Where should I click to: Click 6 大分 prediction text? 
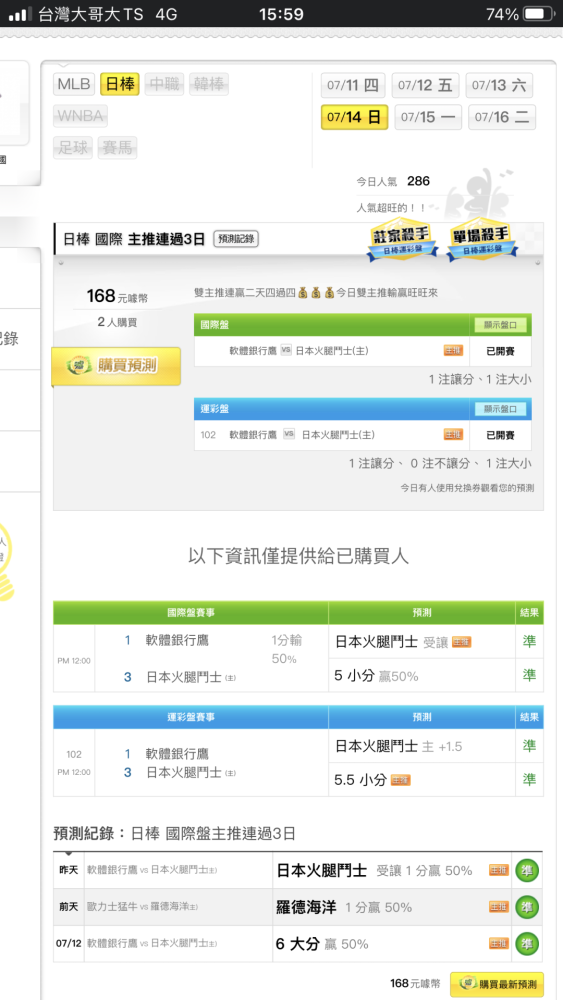coord(297,944)
